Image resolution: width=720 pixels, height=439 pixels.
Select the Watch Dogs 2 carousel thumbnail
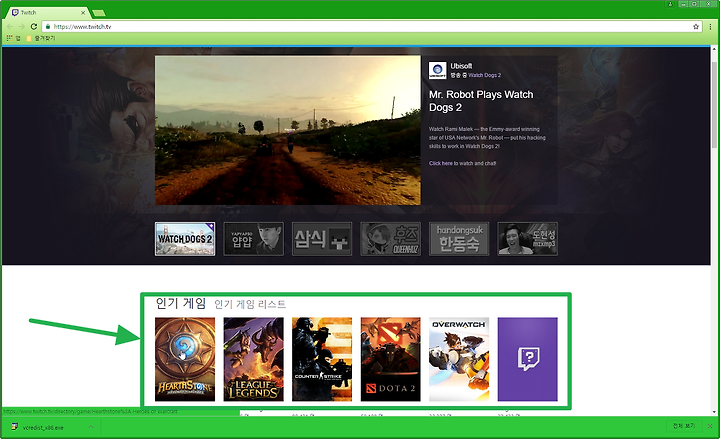coord(185,239)
